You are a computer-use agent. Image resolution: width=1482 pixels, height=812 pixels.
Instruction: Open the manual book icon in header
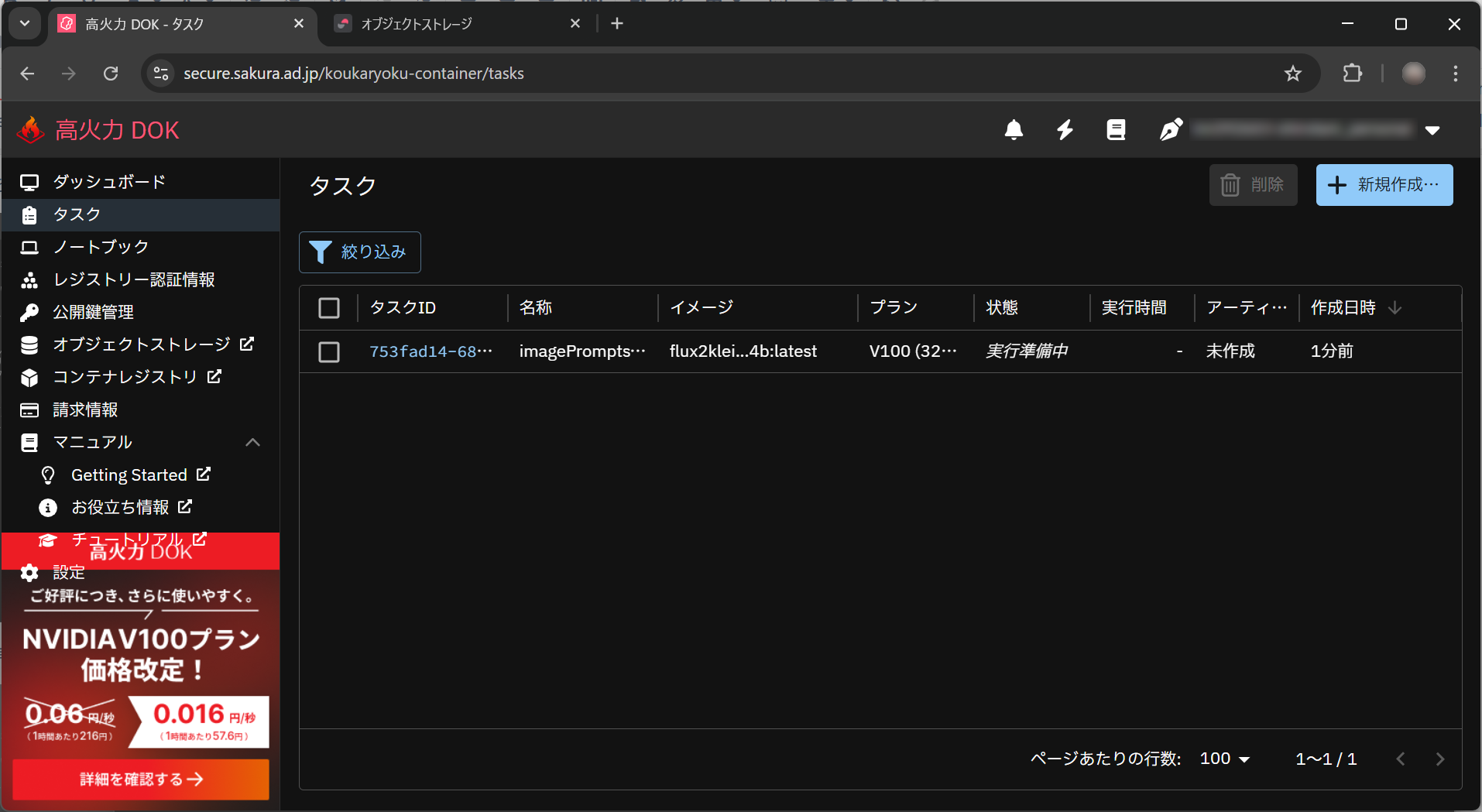point(1116,130)
